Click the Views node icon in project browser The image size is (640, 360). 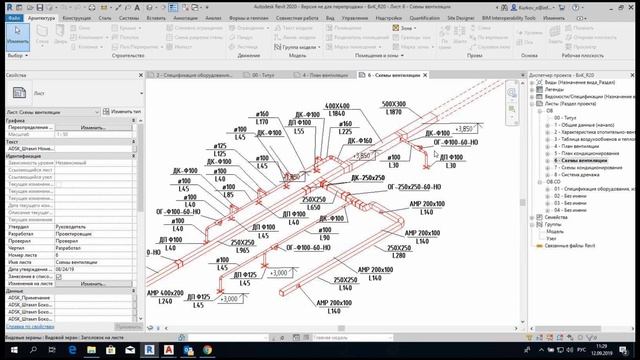(539, 82)
